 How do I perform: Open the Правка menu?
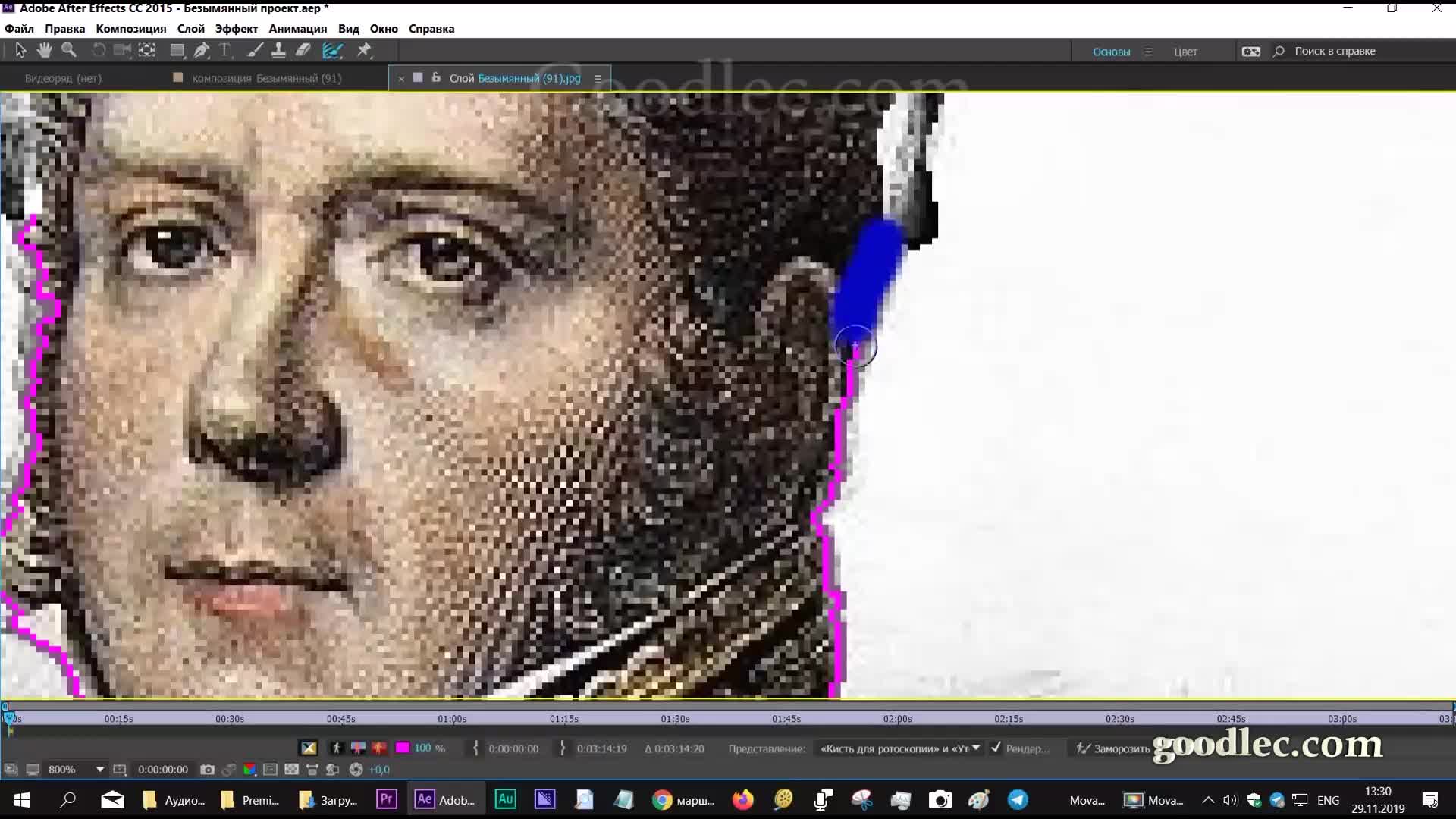[64, 29]
